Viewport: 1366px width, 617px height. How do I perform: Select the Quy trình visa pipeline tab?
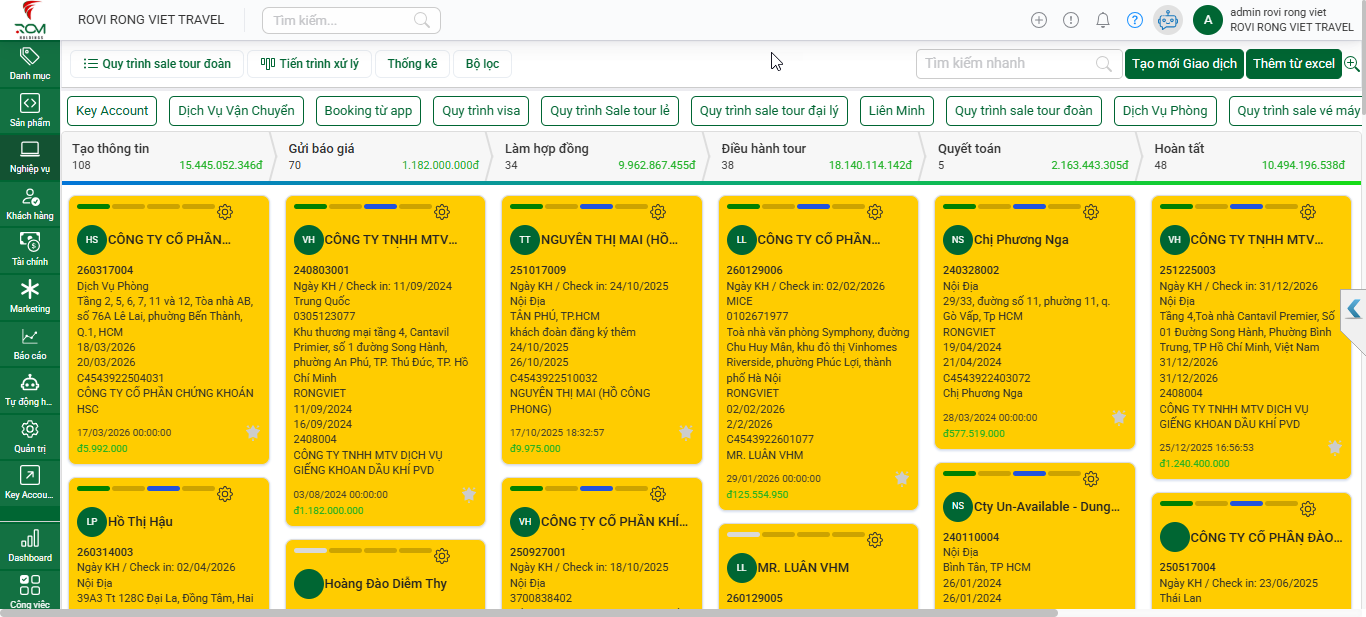481,111
